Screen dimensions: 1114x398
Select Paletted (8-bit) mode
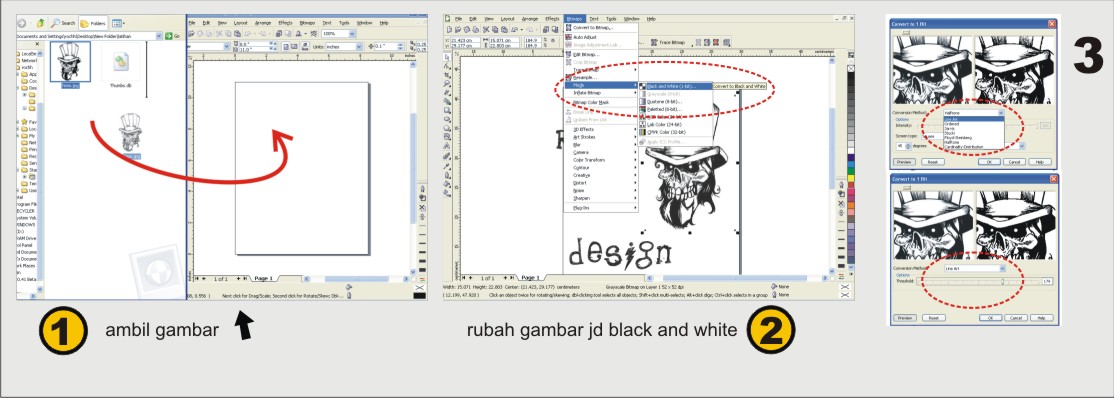click(676, 109)
